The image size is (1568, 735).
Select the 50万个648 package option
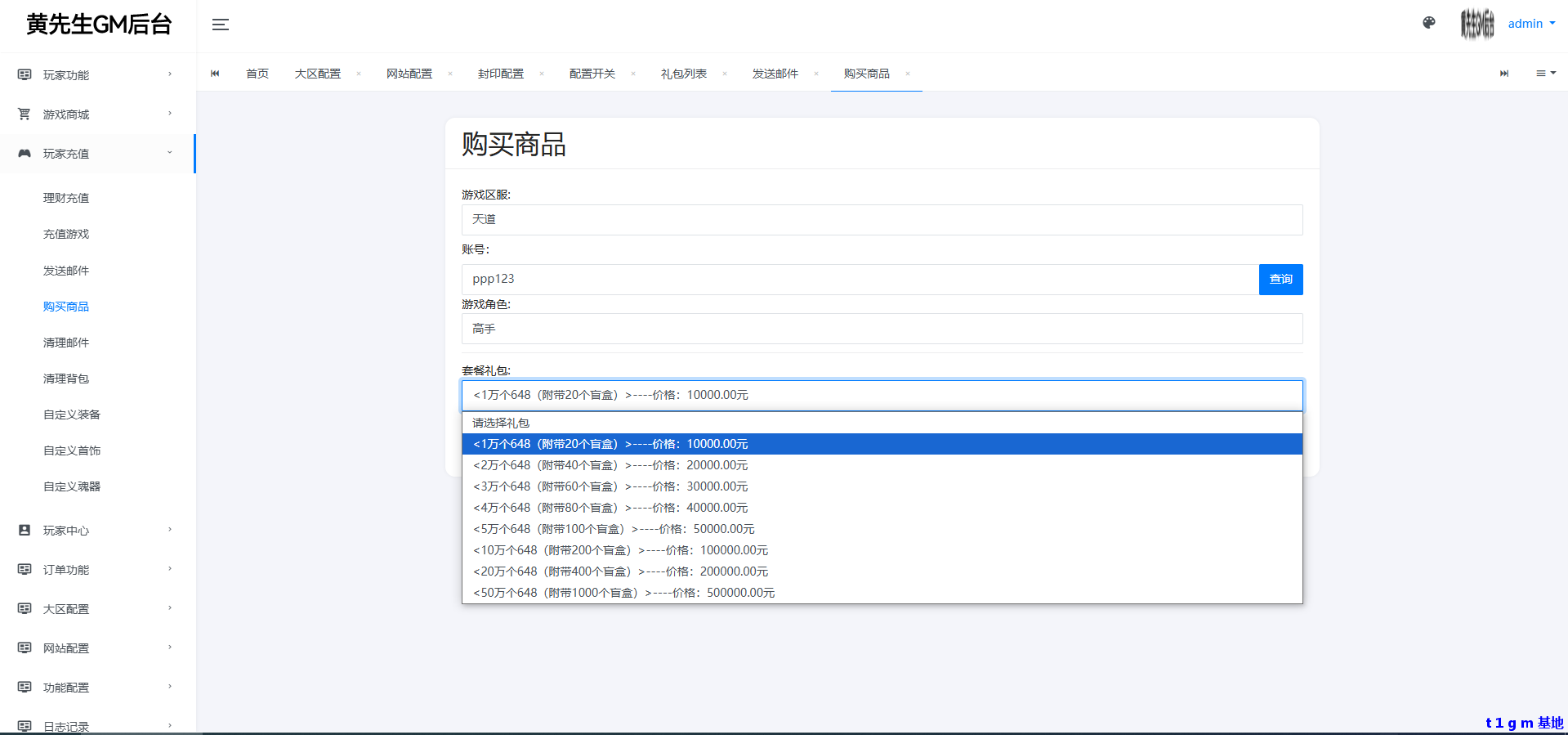(882, 593)
